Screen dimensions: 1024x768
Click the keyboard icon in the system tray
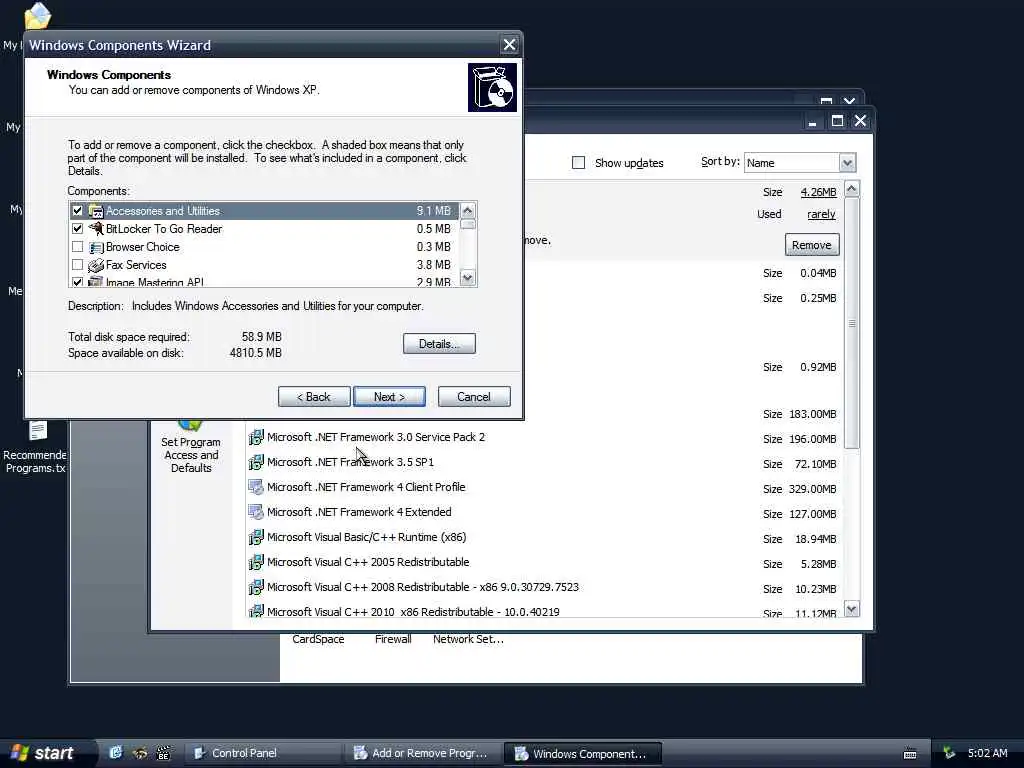tap(910, 754)
